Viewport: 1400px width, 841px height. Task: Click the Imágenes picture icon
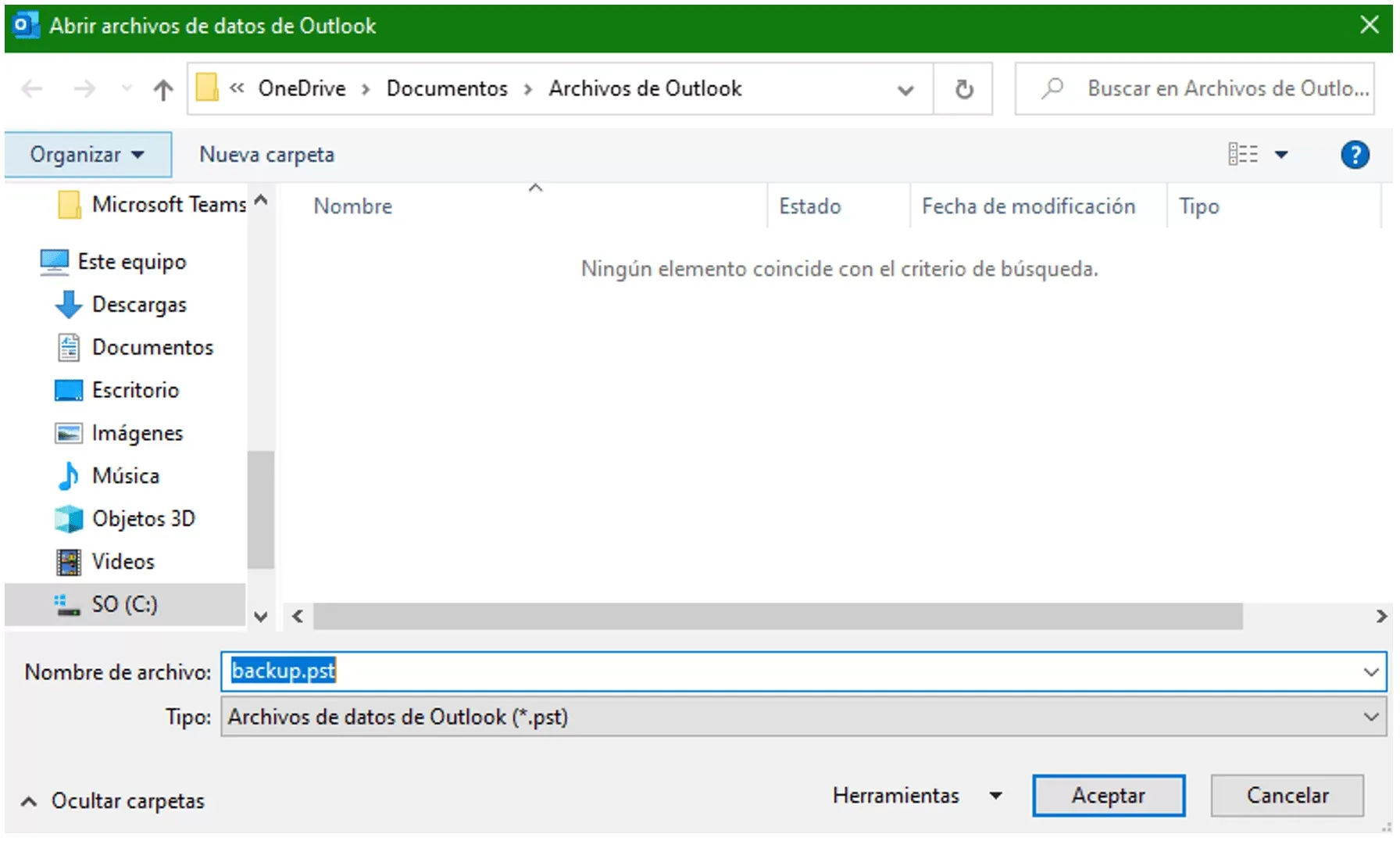(x=69, y=433)
